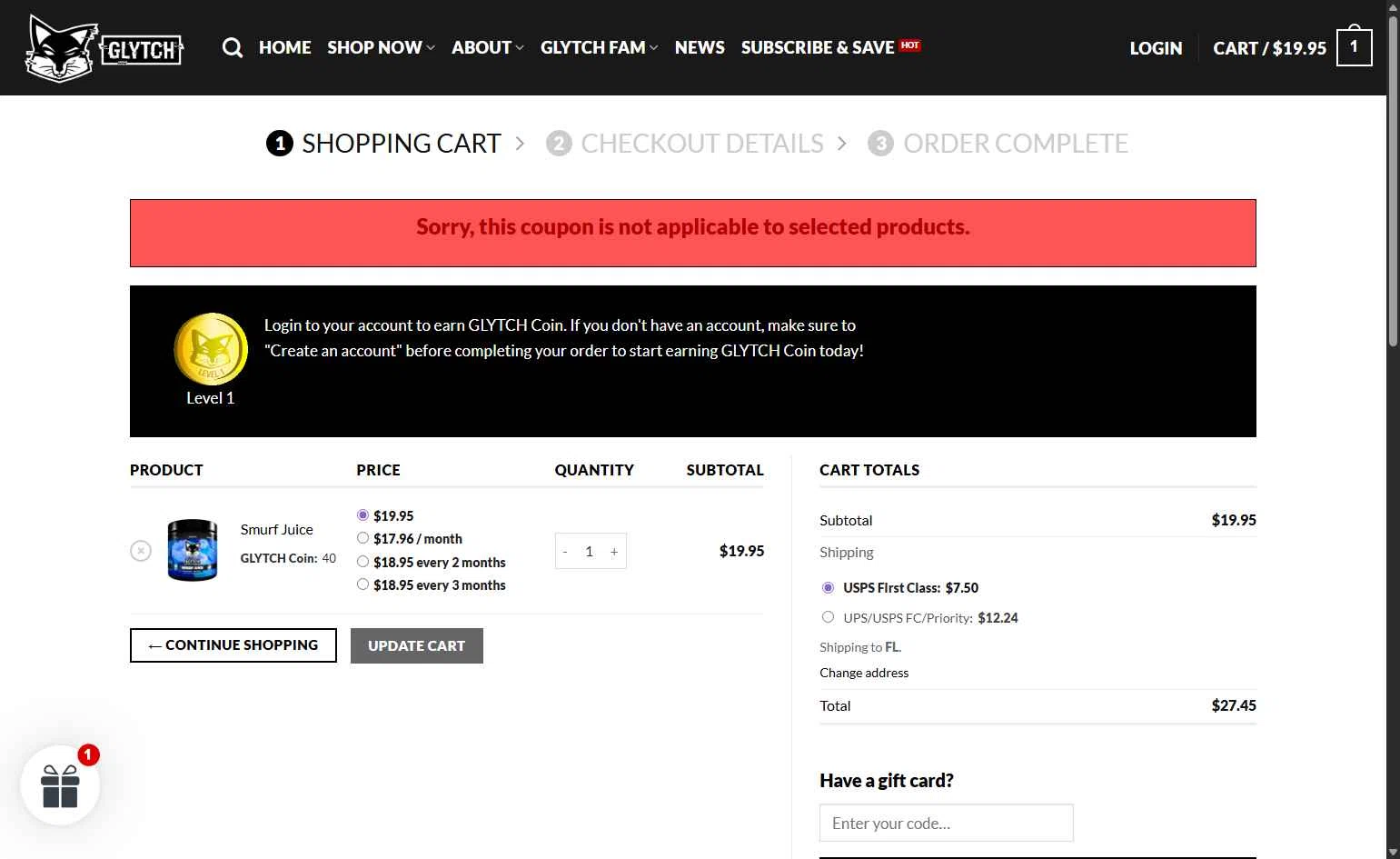Expand the GLYTCH FAM dropdown

click(599, 47)
